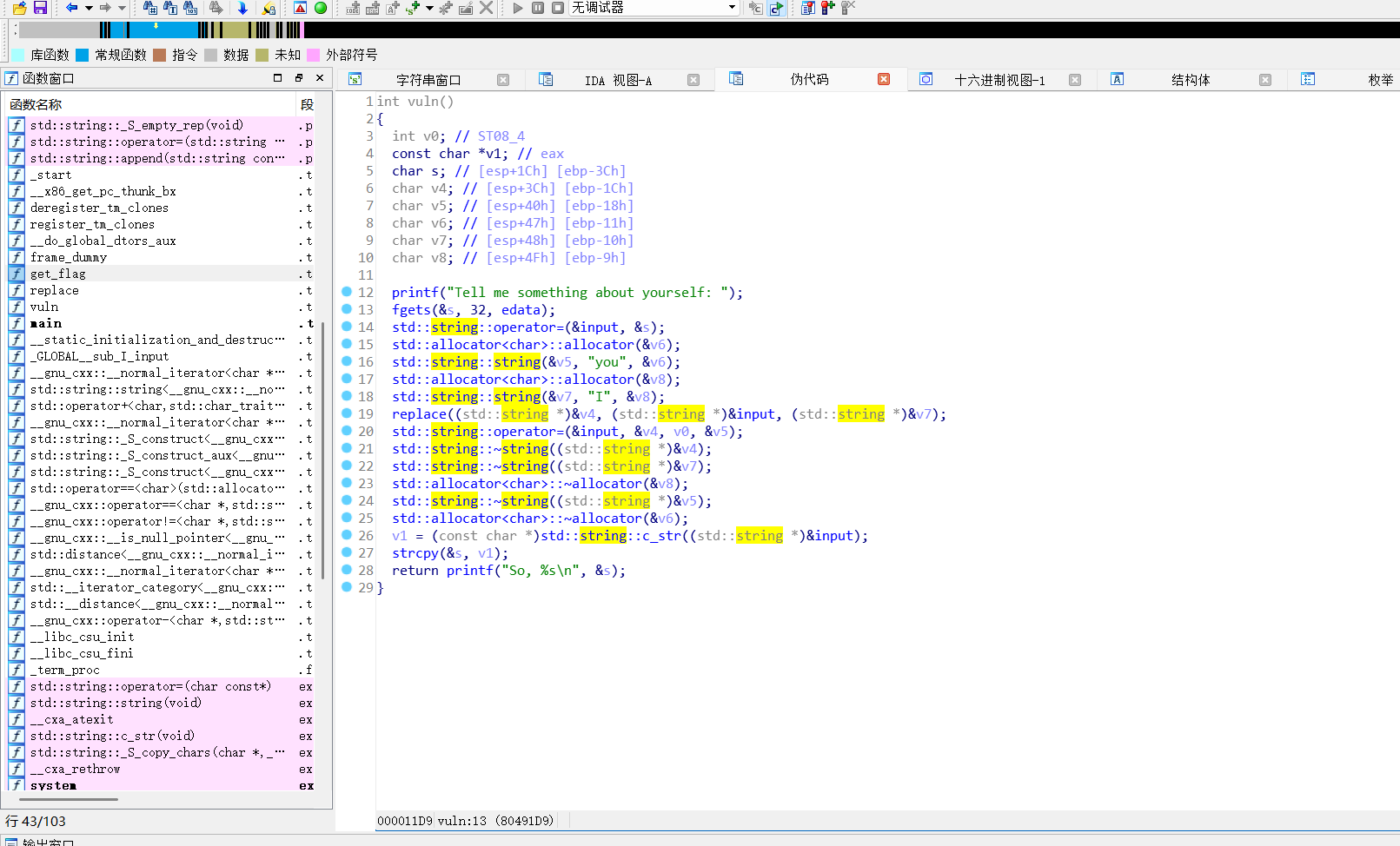Click the breakpoint list toolbar icon
The width and height of the screenshot is (1400, 846).
[807, 8]
